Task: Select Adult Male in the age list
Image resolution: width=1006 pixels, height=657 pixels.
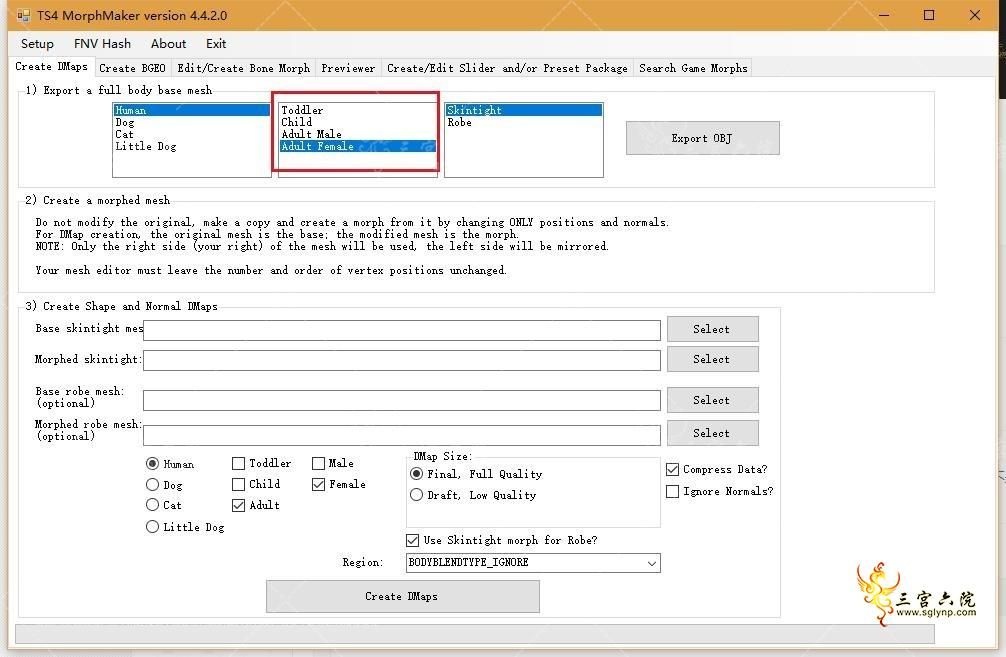Action: tap(357, 134)
